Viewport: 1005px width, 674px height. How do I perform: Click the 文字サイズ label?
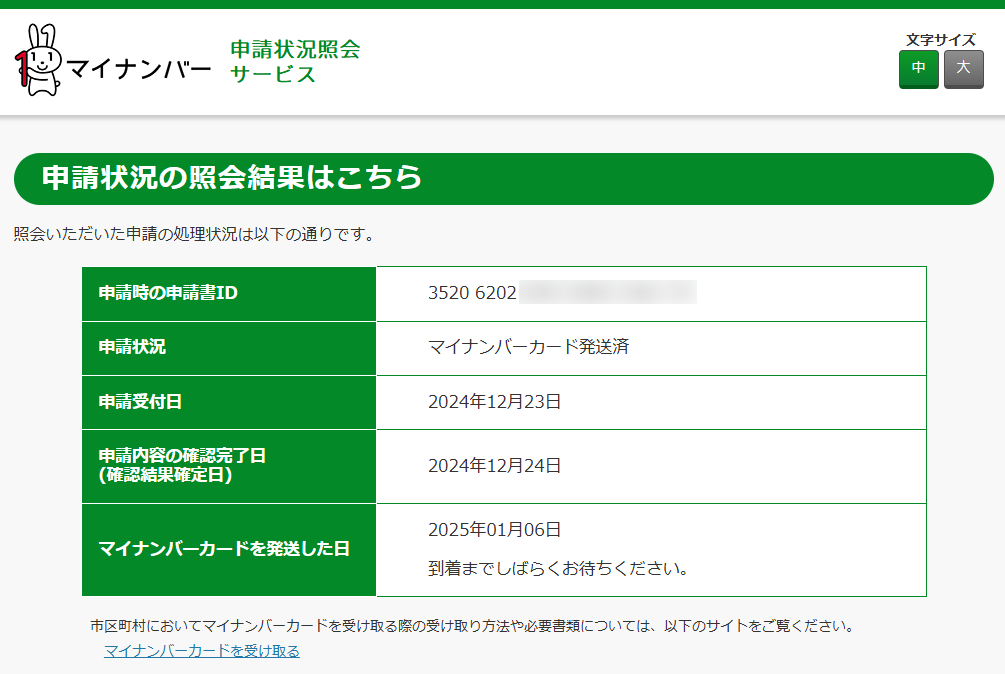point(941,40)
